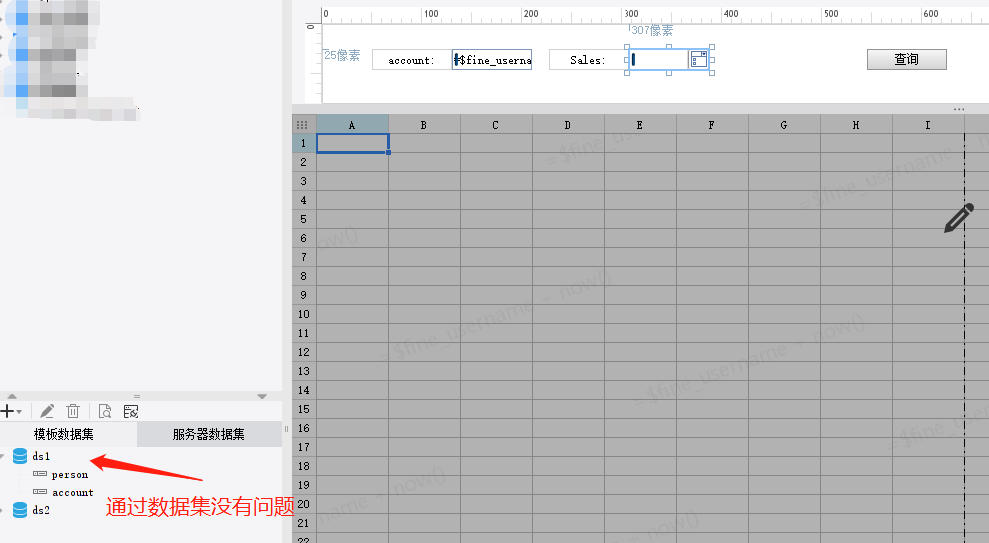The image size is (989, 543).
Task: Click cell B18 in the grid
Action: tap(424, 466)
